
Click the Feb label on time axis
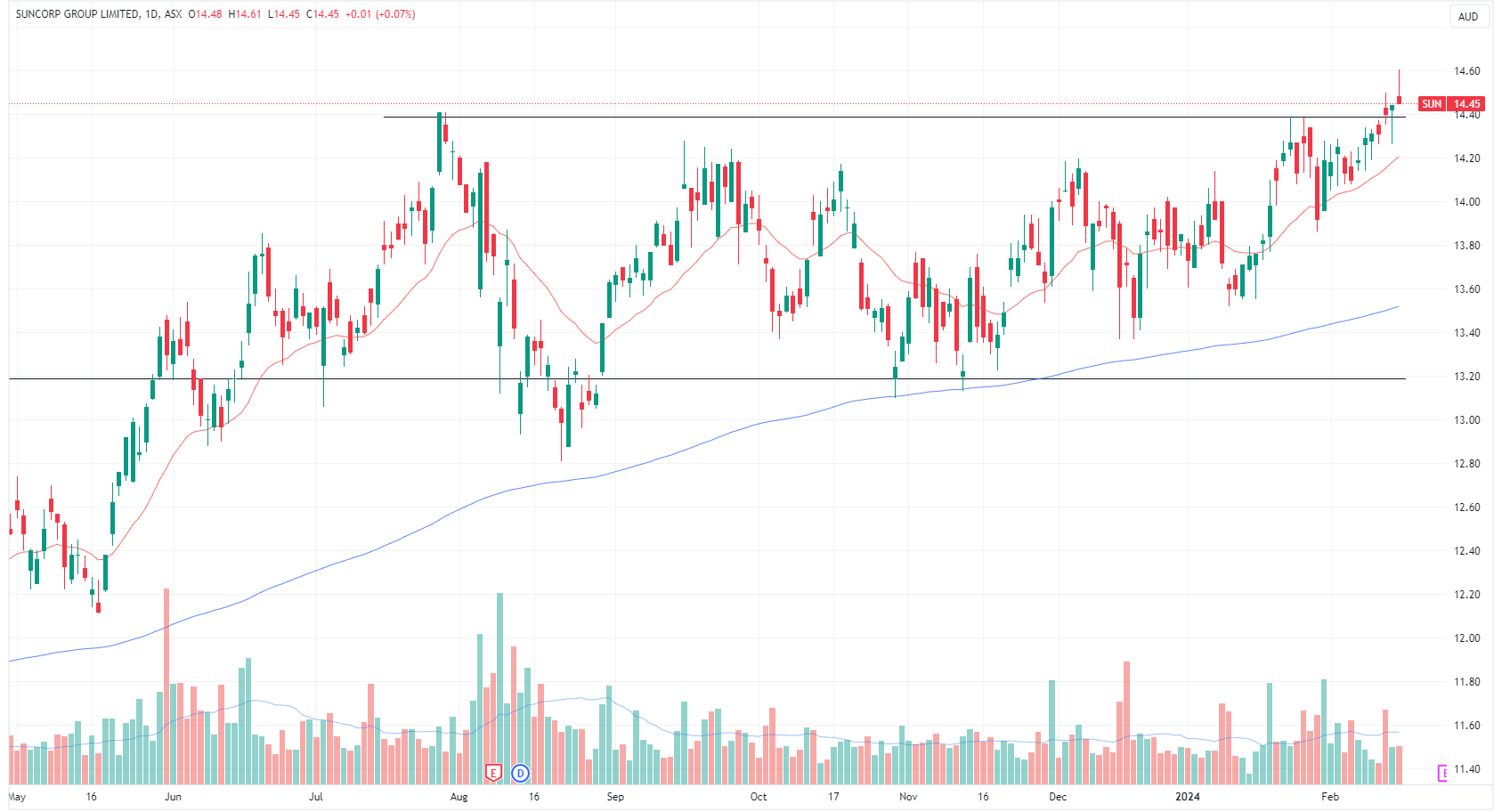coord(1330,797)
